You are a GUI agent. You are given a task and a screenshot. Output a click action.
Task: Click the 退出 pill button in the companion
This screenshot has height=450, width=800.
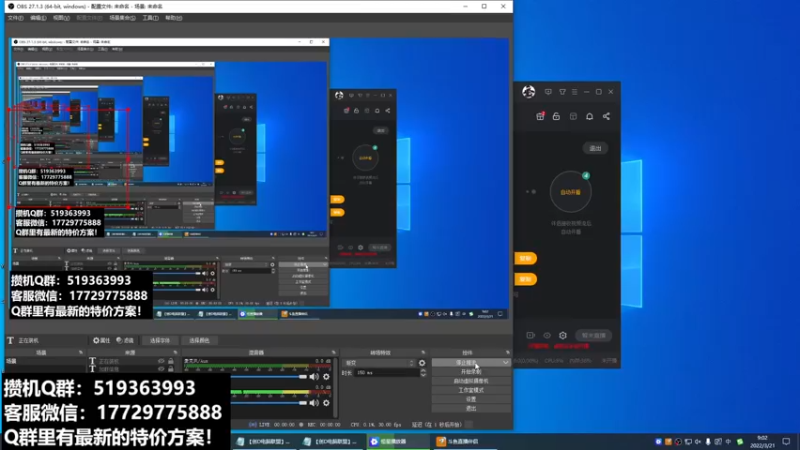[595, 148]
